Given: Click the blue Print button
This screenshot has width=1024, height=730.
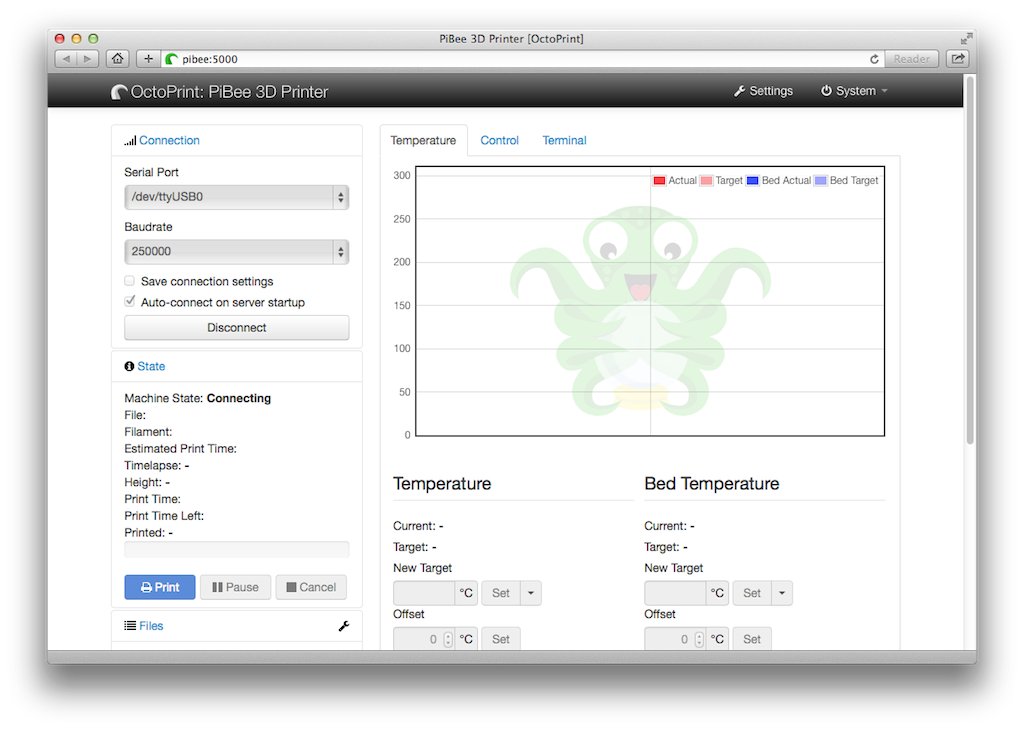Looking at the screenshot, I should coord(160,587).
